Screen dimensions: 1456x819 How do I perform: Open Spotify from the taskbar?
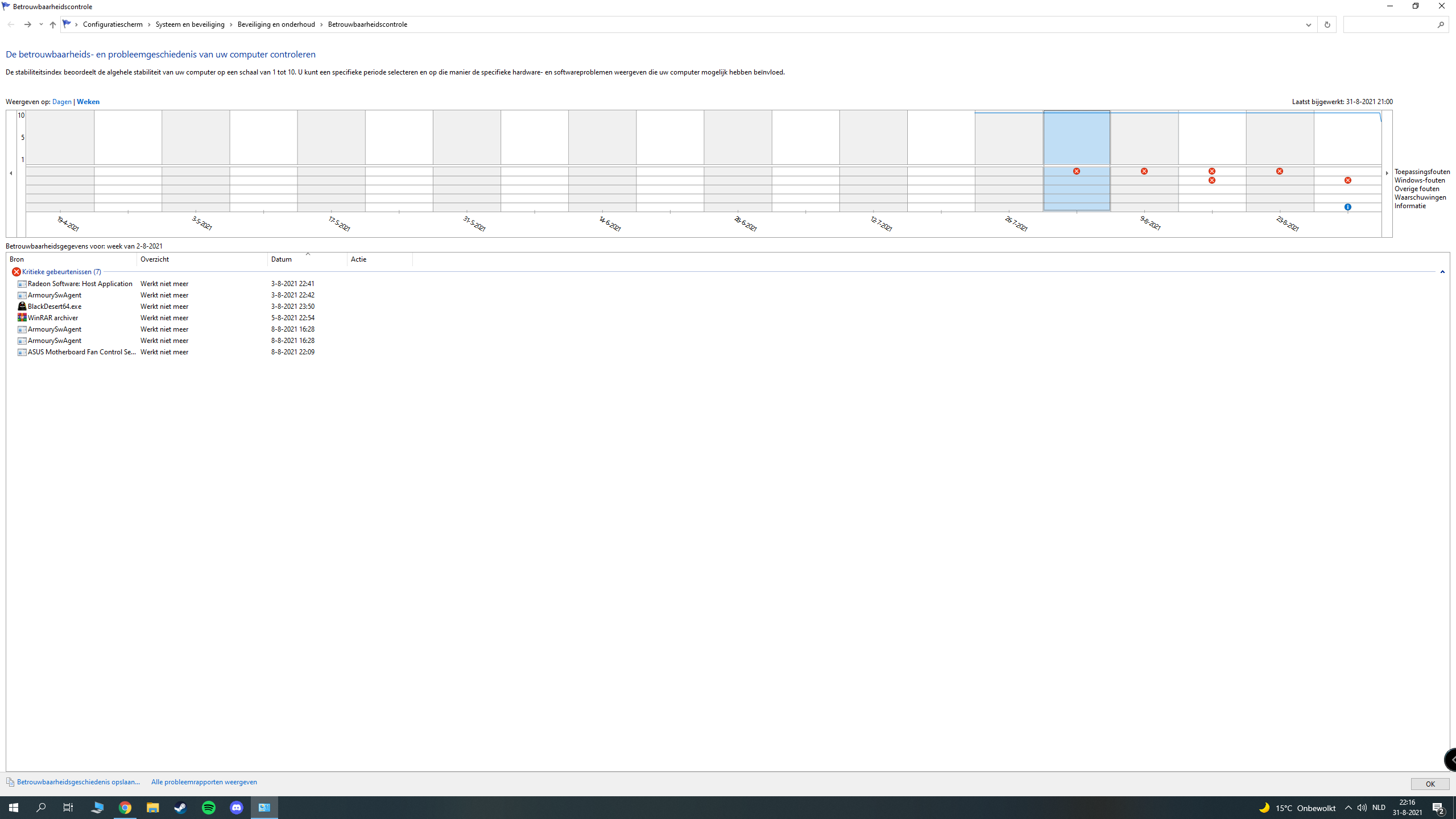(x=209, y=808)
